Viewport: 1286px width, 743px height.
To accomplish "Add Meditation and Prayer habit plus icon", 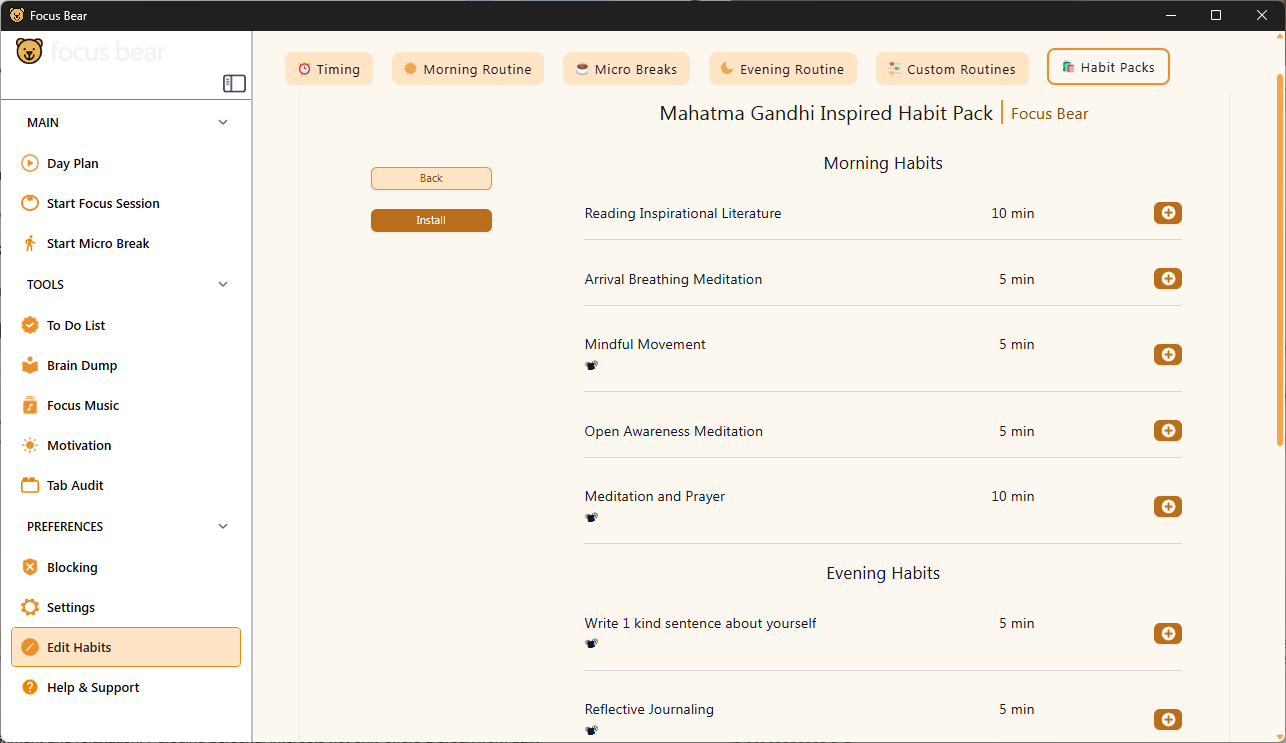I will coord(1168,507).
